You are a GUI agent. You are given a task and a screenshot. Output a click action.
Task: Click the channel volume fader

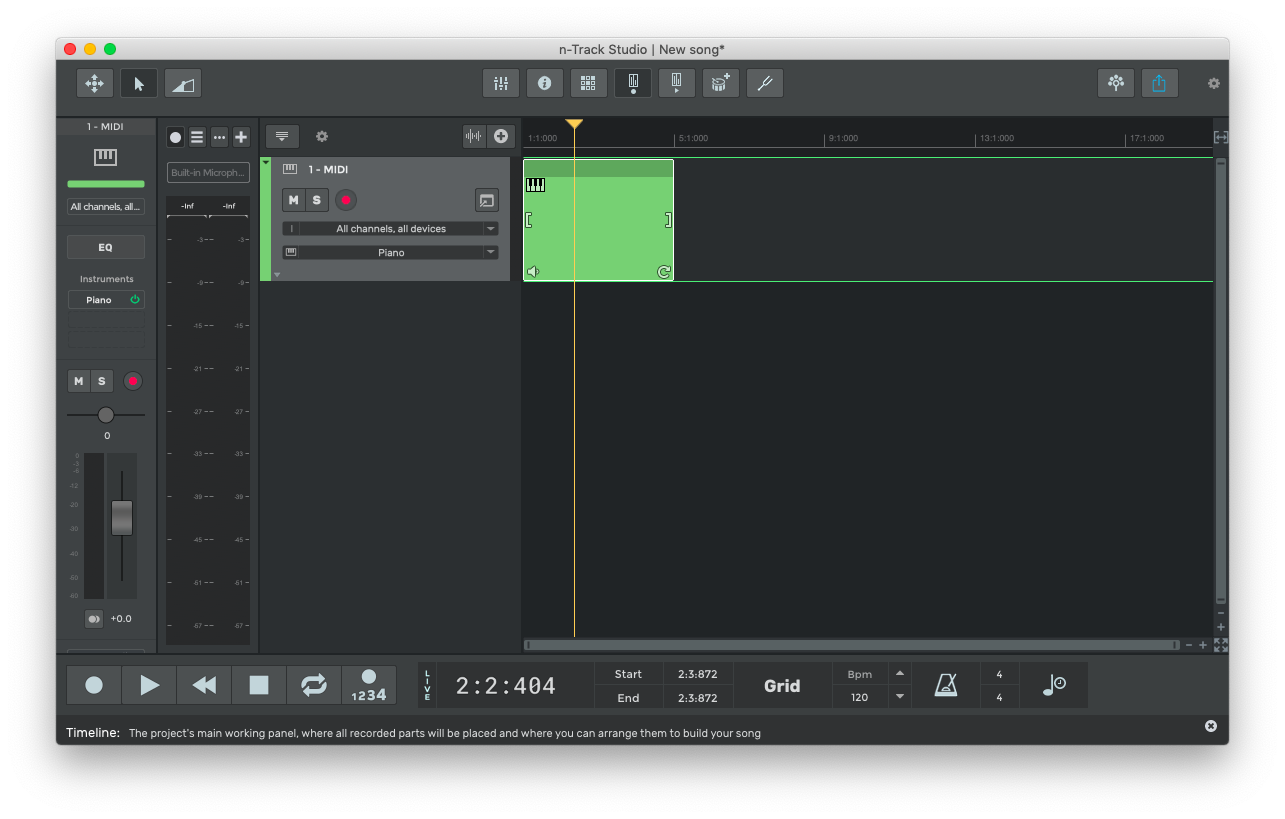122,517
